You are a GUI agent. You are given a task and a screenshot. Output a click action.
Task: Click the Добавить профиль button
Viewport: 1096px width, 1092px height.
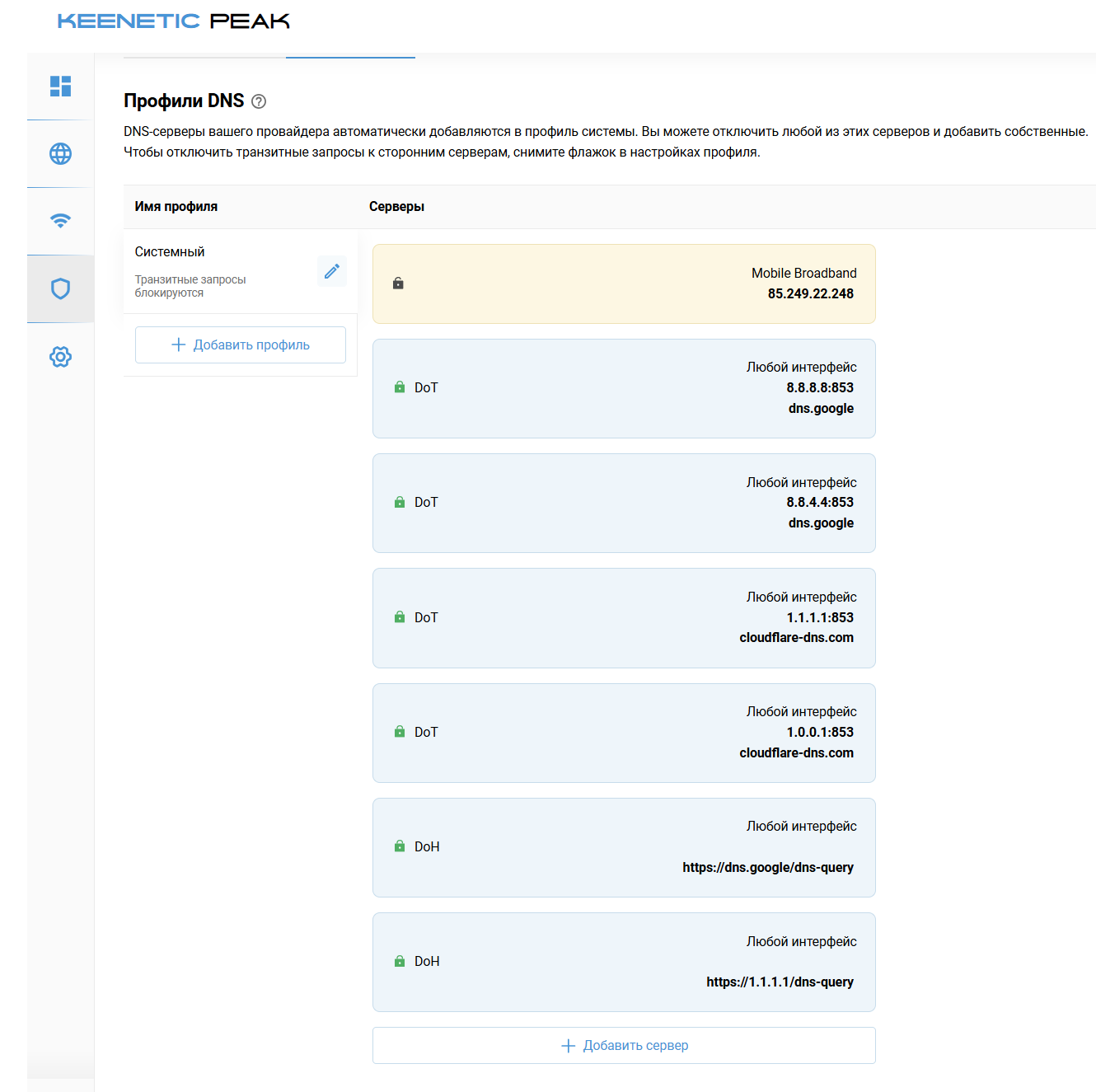tap(241, 344)
